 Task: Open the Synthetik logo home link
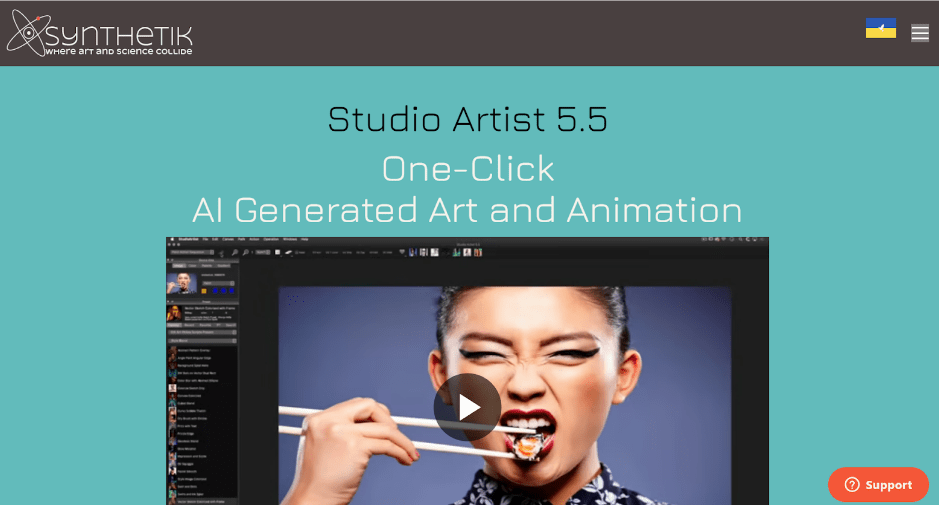tap(99, 33)
